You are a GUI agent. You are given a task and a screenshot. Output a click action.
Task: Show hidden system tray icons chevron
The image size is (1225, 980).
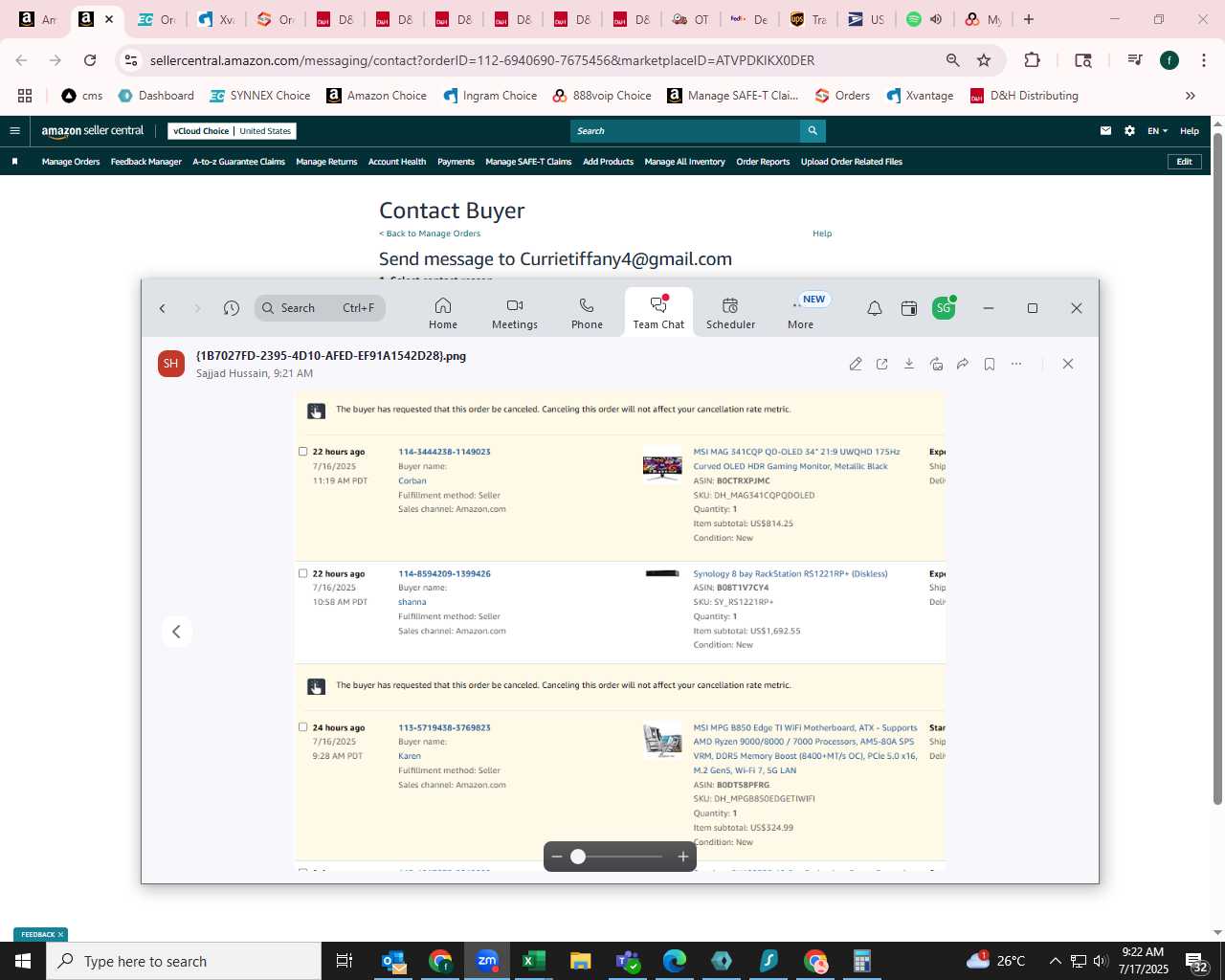(1055, 961)
